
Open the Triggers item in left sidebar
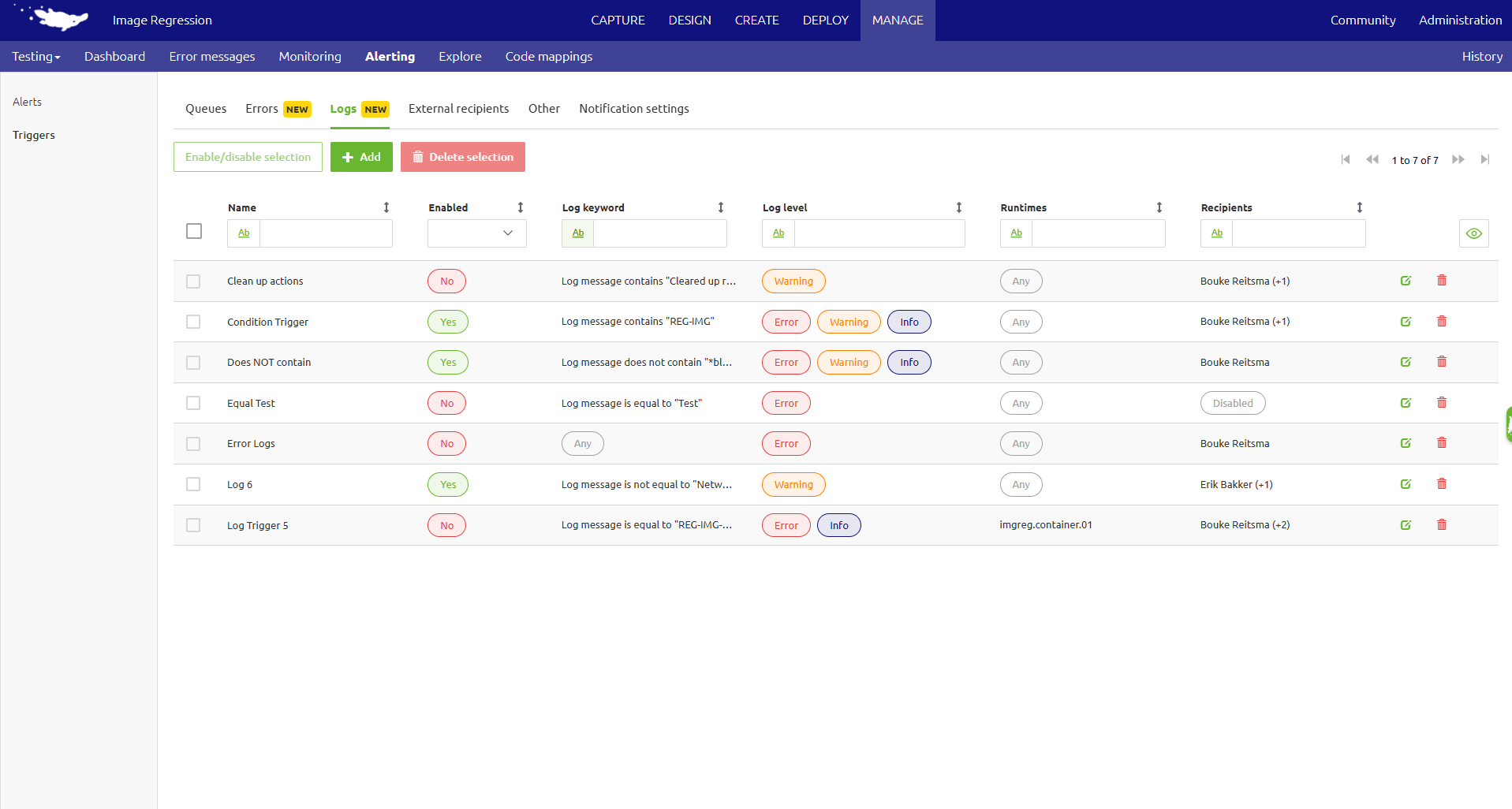coord(33,135)
